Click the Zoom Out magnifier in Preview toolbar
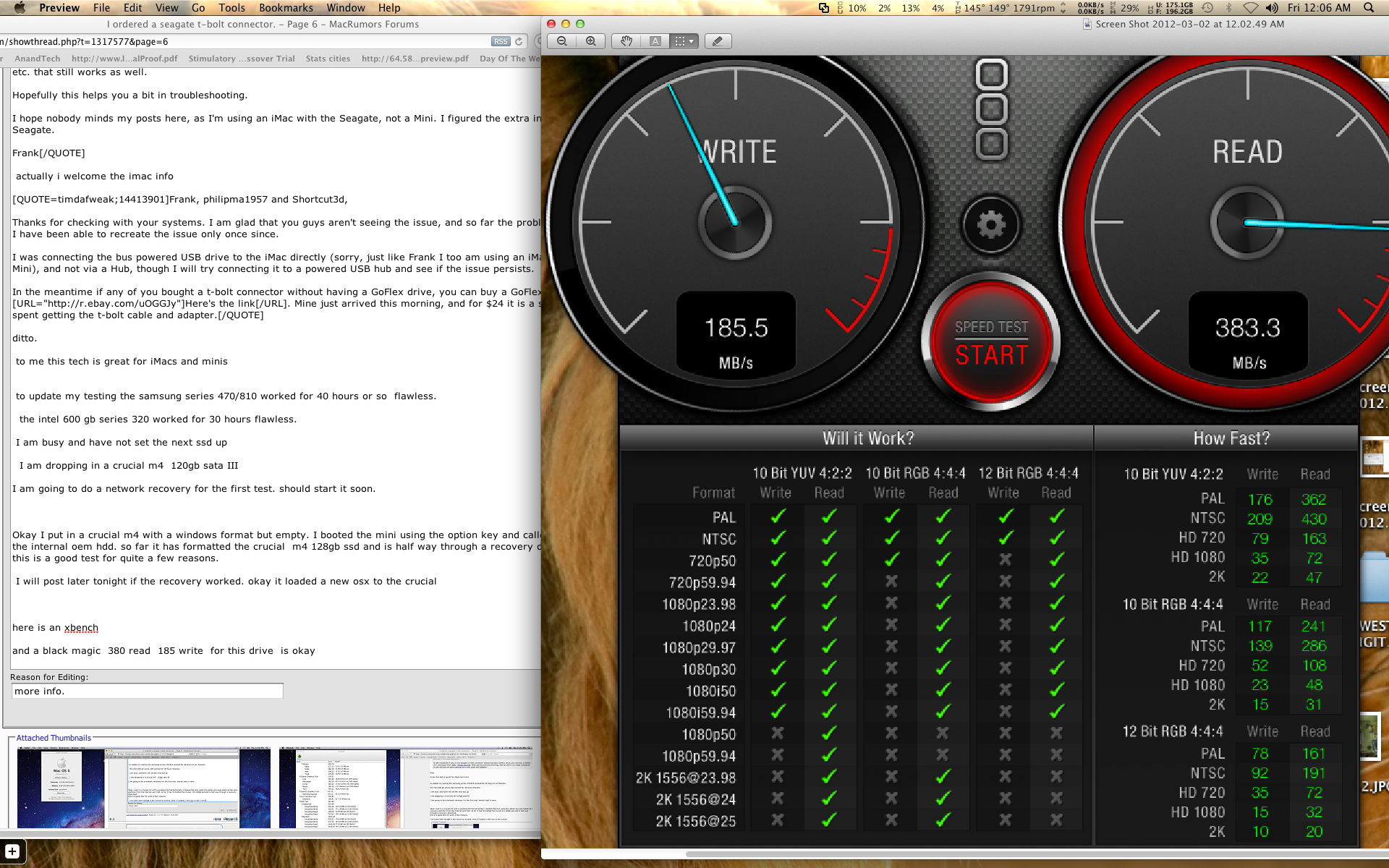 (562, 41)
